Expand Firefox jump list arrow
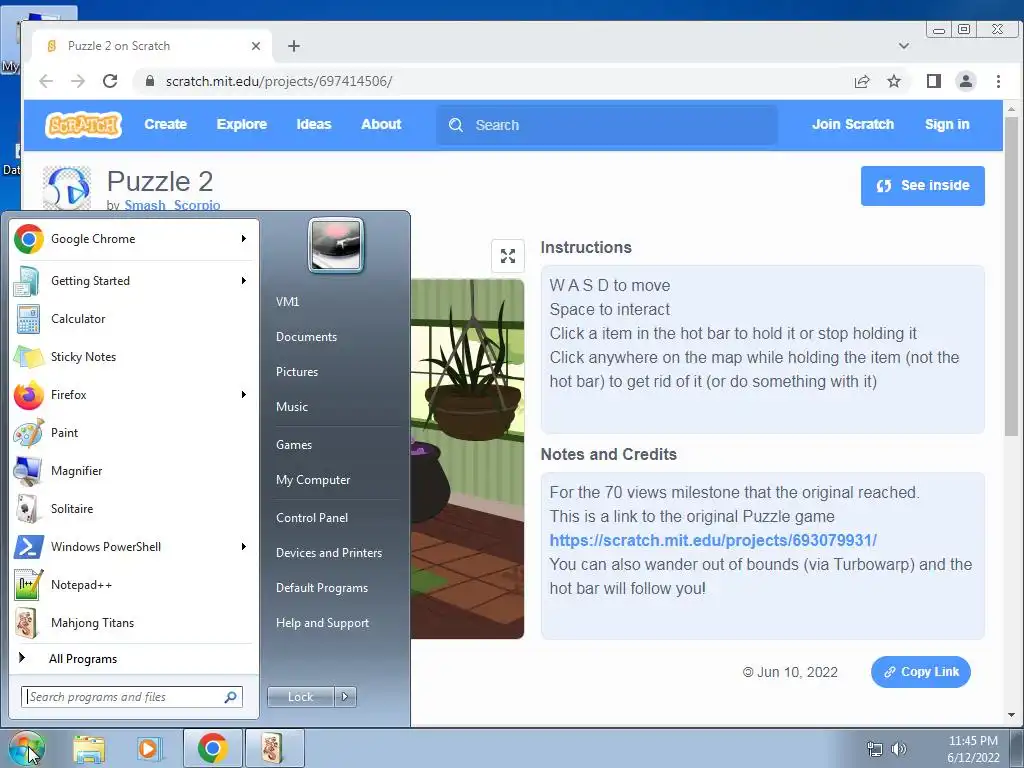The width and height of the screenshot is (1024, 768). 244,394
